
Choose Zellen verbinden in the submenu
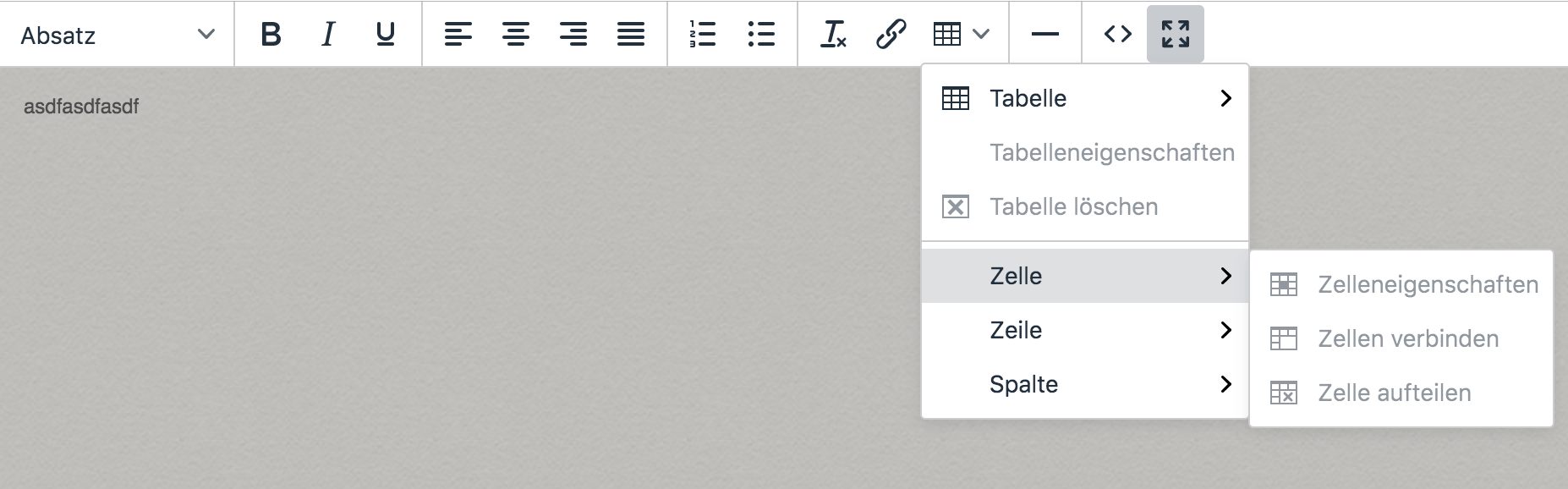[1406, 338]
